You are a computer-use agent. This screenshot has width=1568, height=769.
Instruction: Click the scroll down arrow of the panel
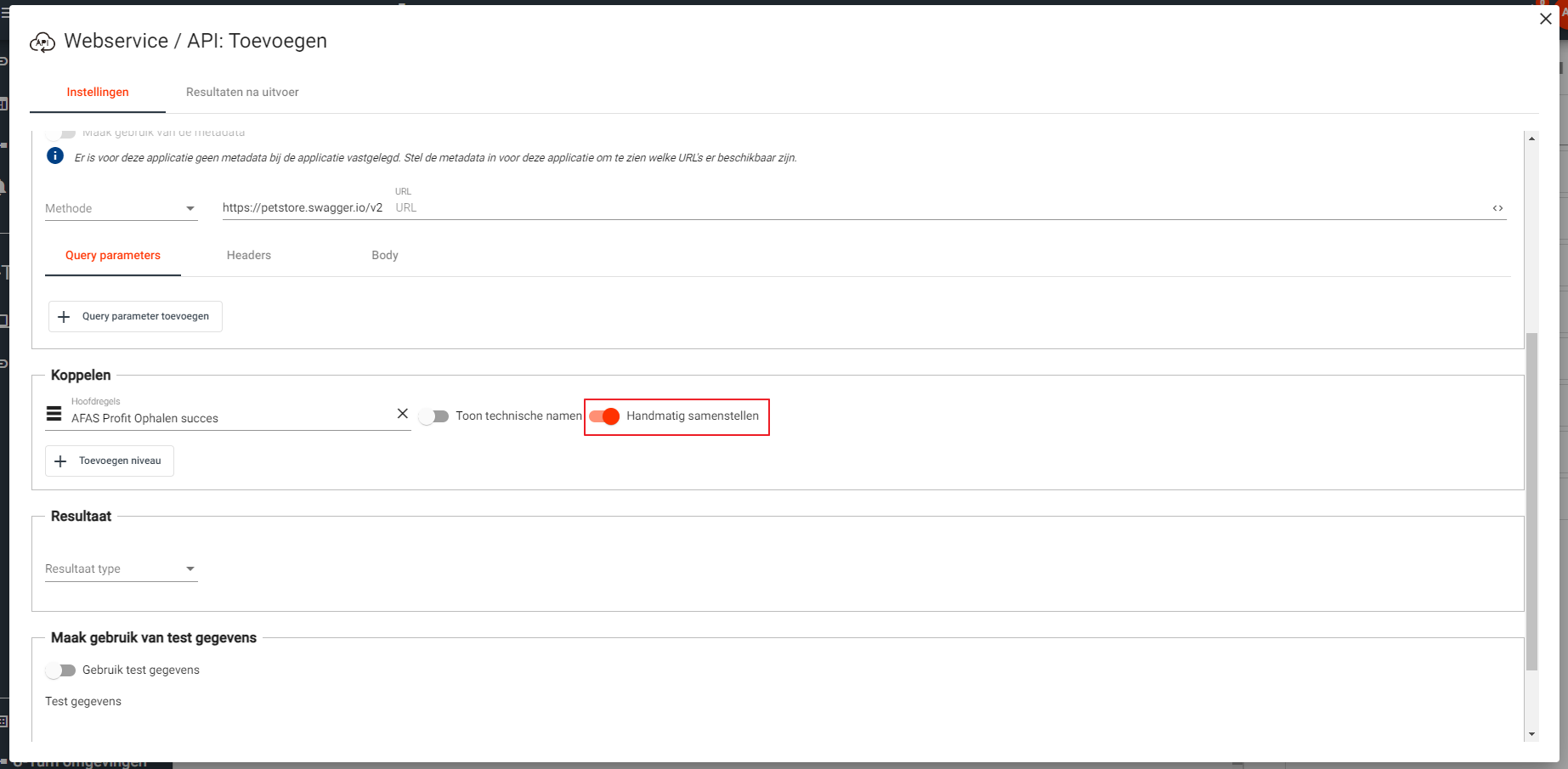1531,734
